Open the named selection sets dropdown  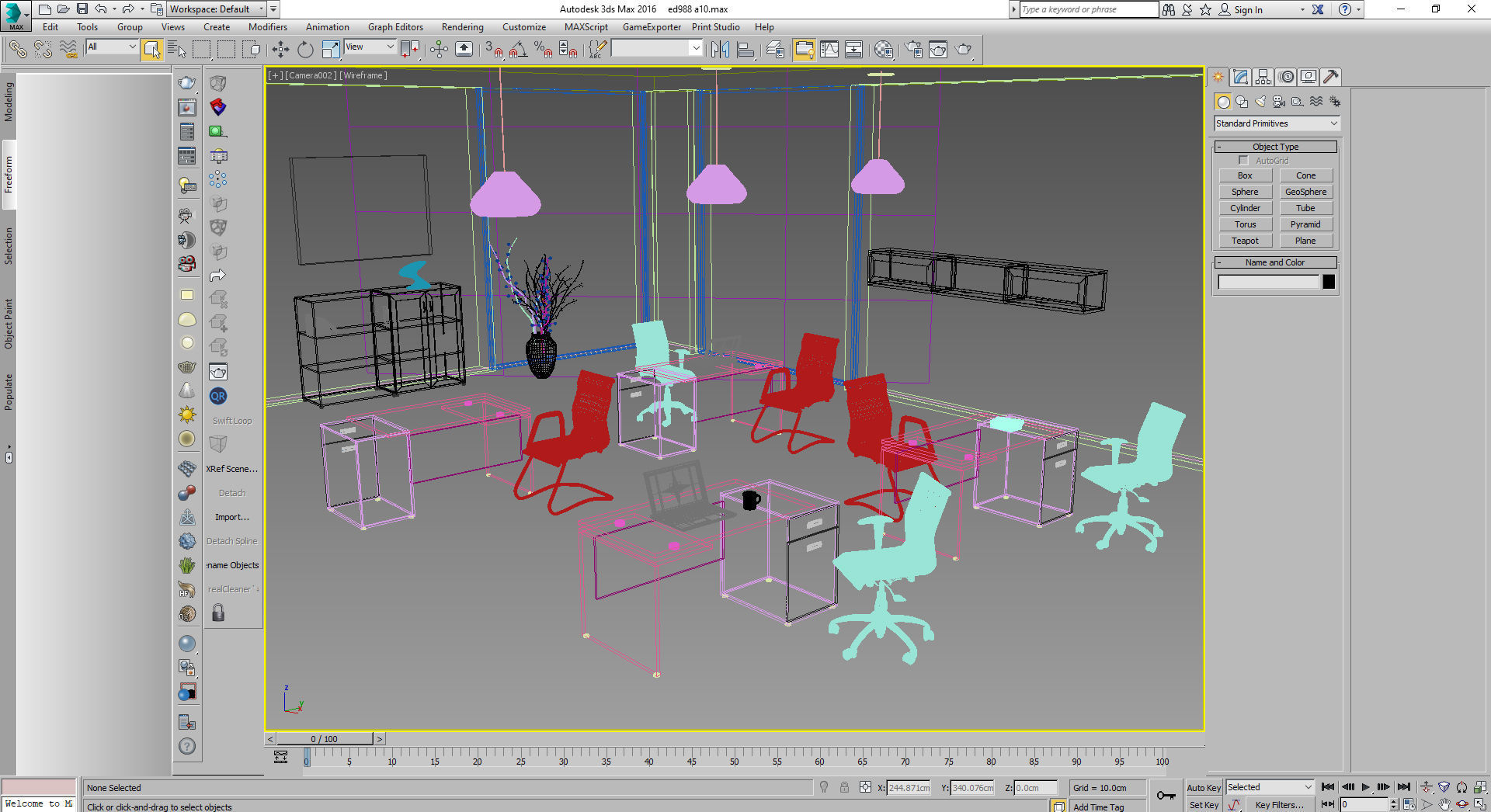[657, 48]
